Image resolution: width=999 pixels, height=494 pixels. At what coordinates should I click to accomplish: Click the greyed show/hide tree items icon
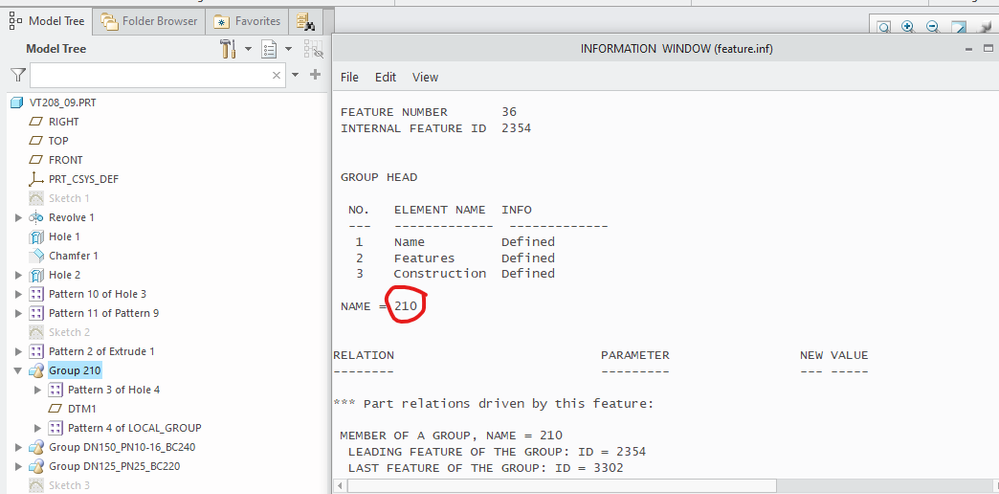[313, 49]
